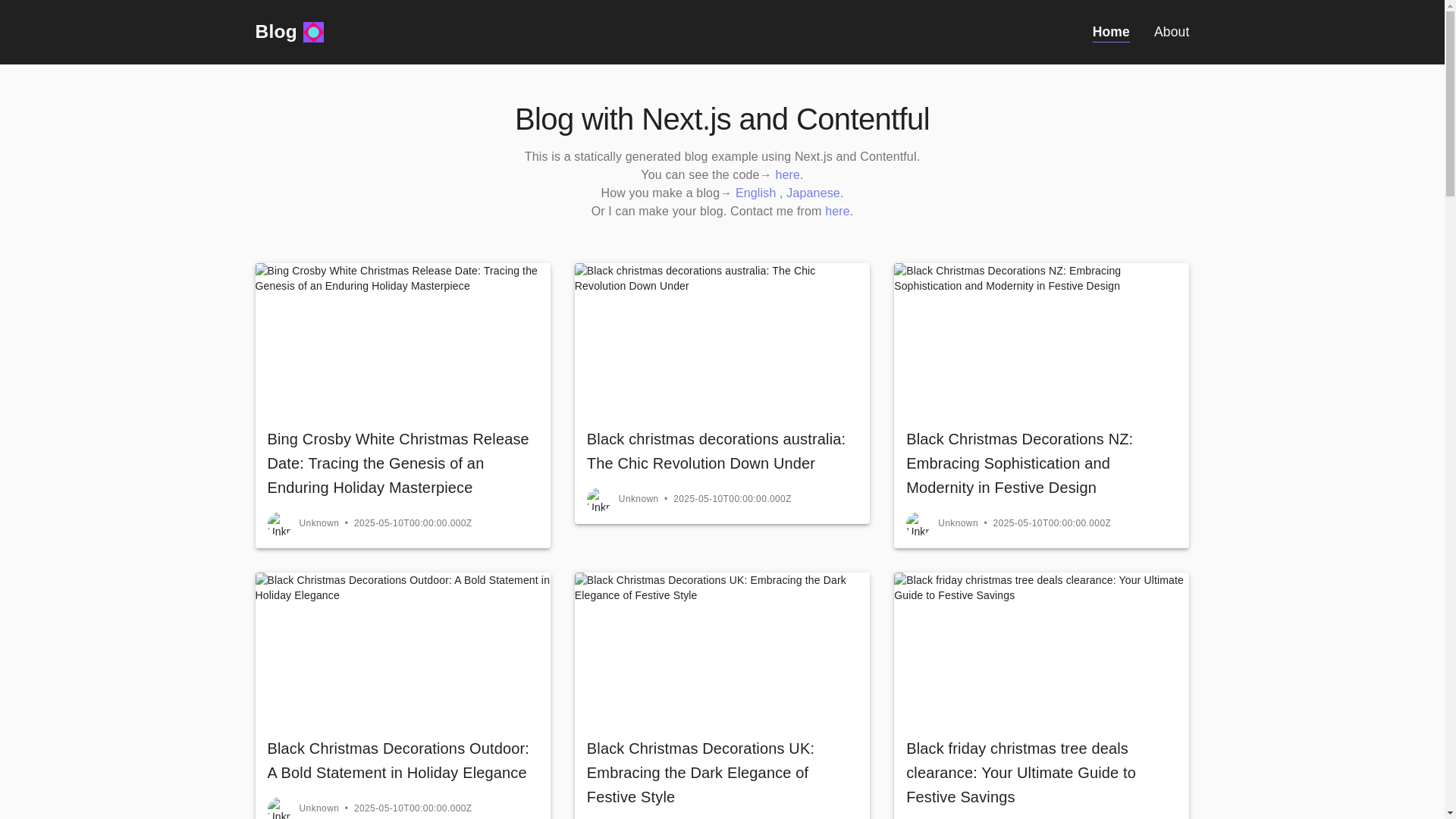
Task: Click author avatar on australia decorations post
Action: click(598, 499)
